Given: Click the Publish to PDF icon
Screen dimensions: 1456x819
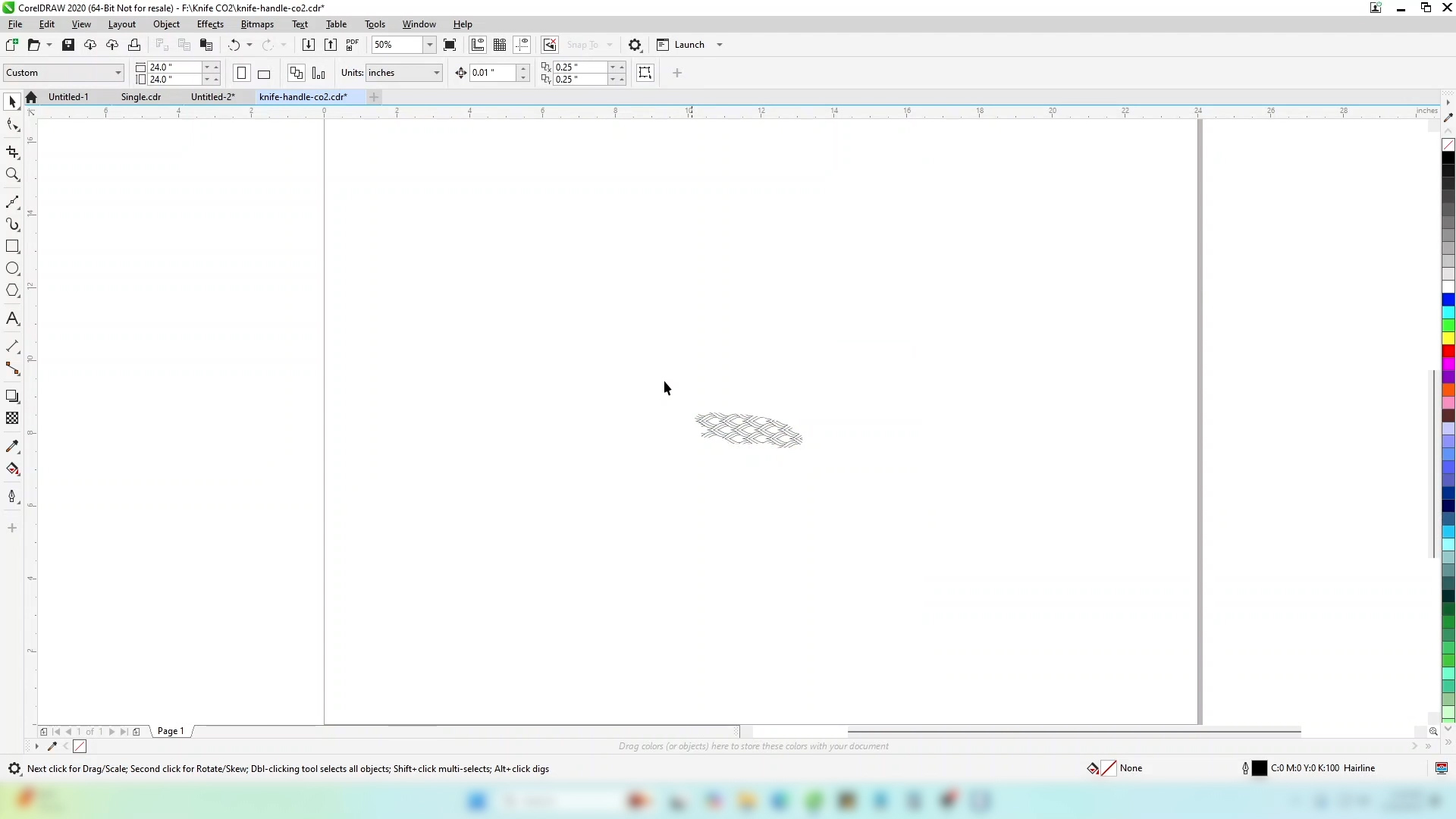Looking at the screenshot, I should (x=353, y=45).
